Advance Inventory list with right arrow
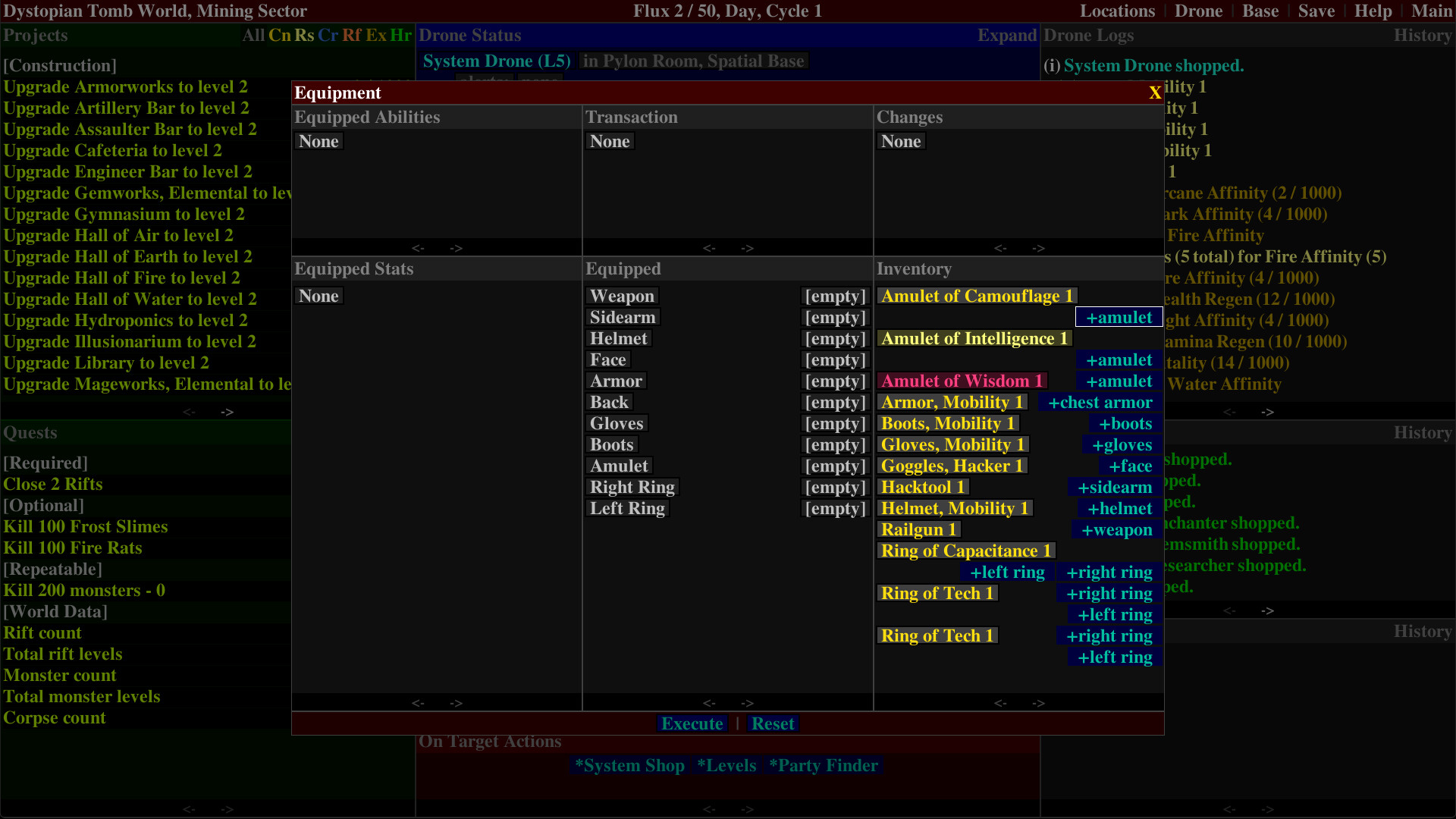 pos(1040,703)
